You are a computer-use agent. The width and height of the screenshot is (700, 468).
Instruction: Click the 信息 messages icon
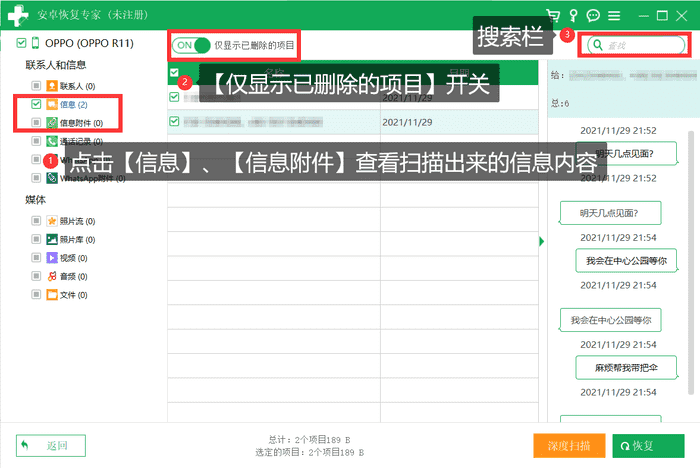(x=52, y=104)
